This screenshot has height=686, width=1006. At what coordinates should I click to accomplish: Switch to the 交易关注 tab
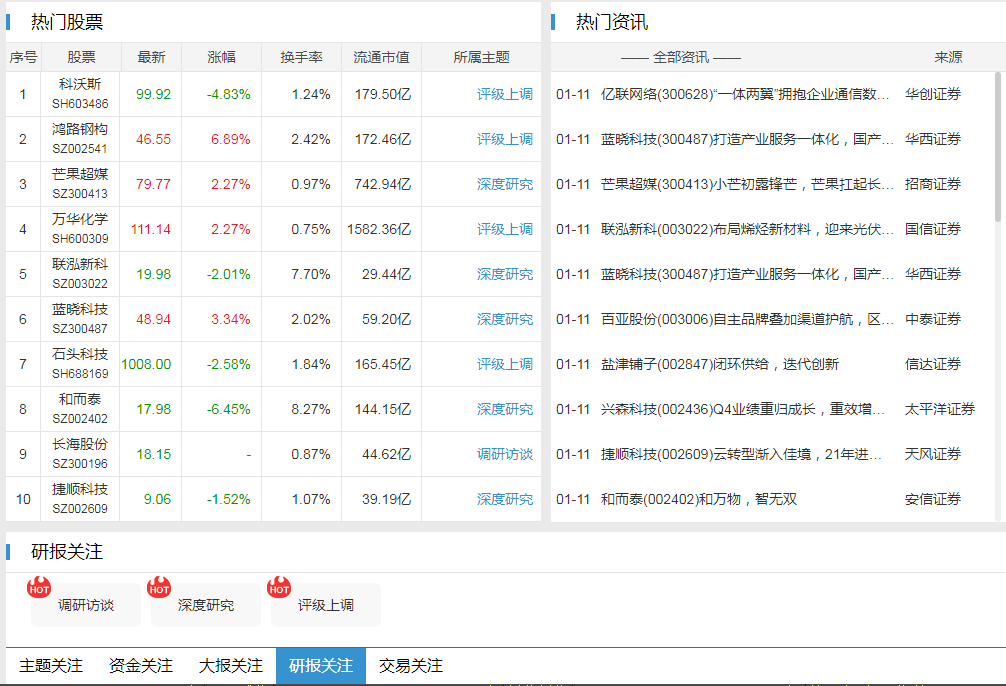[411, 665]
